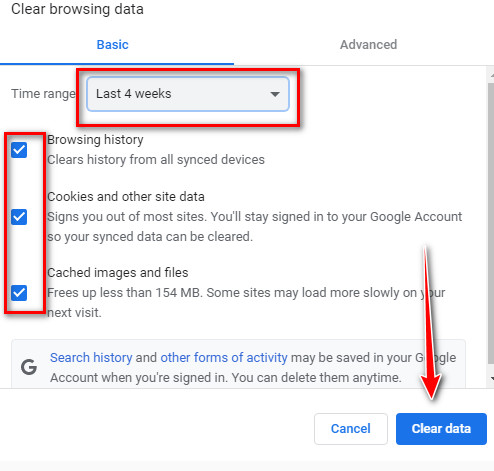
Task: Uncheck Cached images and files checkbox
Action: click(x=19, y=293)
